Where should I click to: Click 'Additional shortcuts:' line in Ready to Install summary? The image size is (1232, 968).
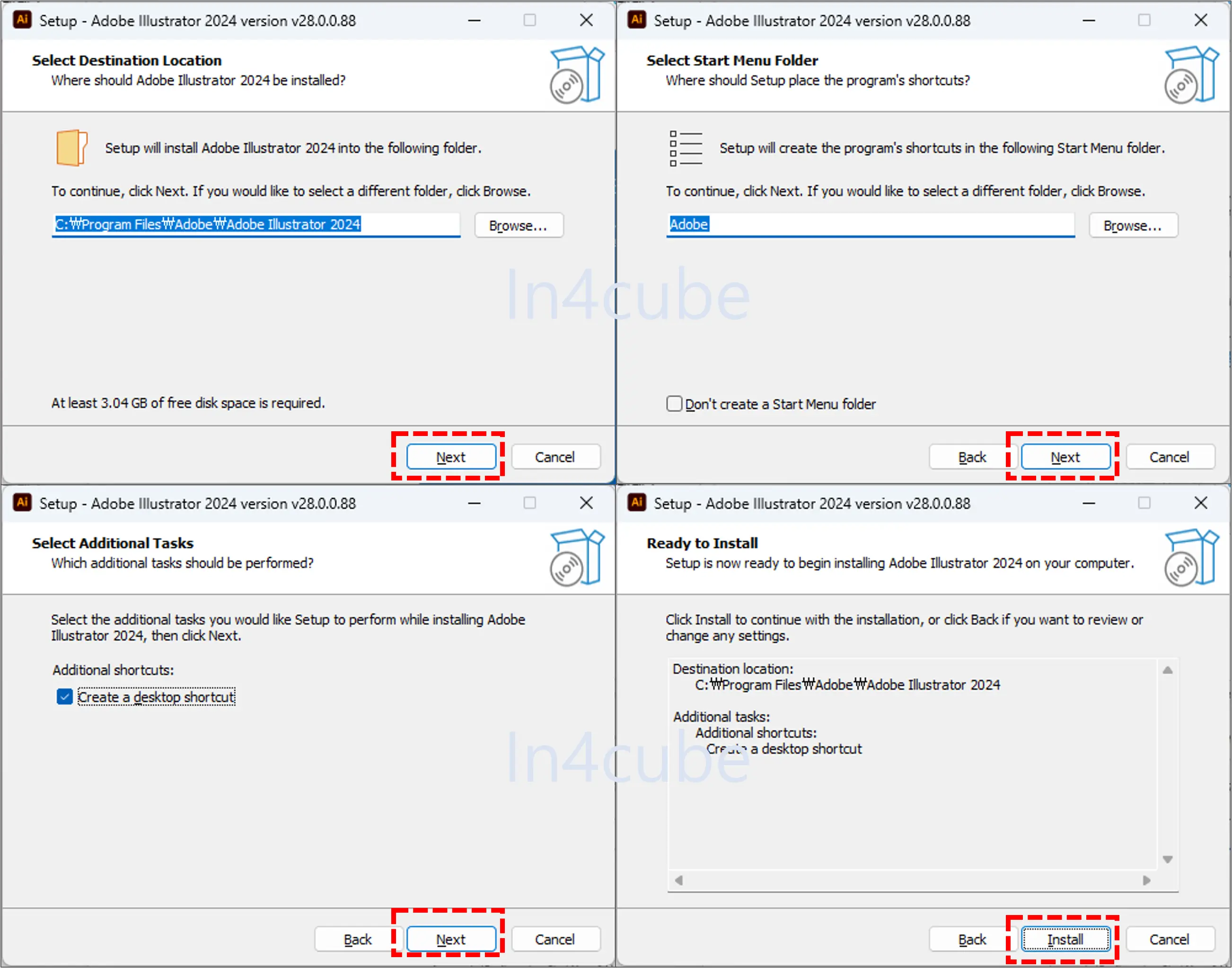[757, 733]
